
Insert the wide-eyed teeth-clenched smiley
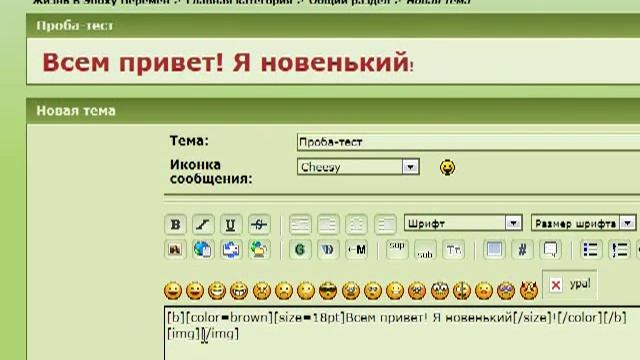440,291
